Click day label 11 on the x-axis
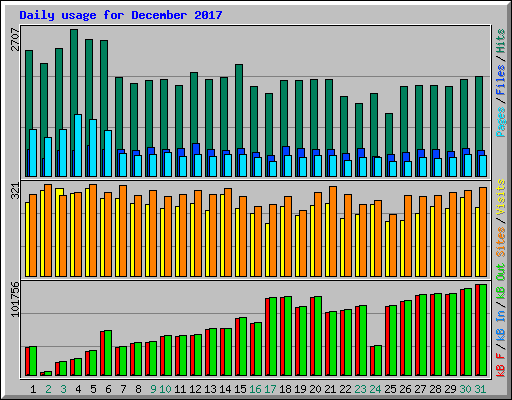This screenshot has width=512, height=400. pos(180,389)
